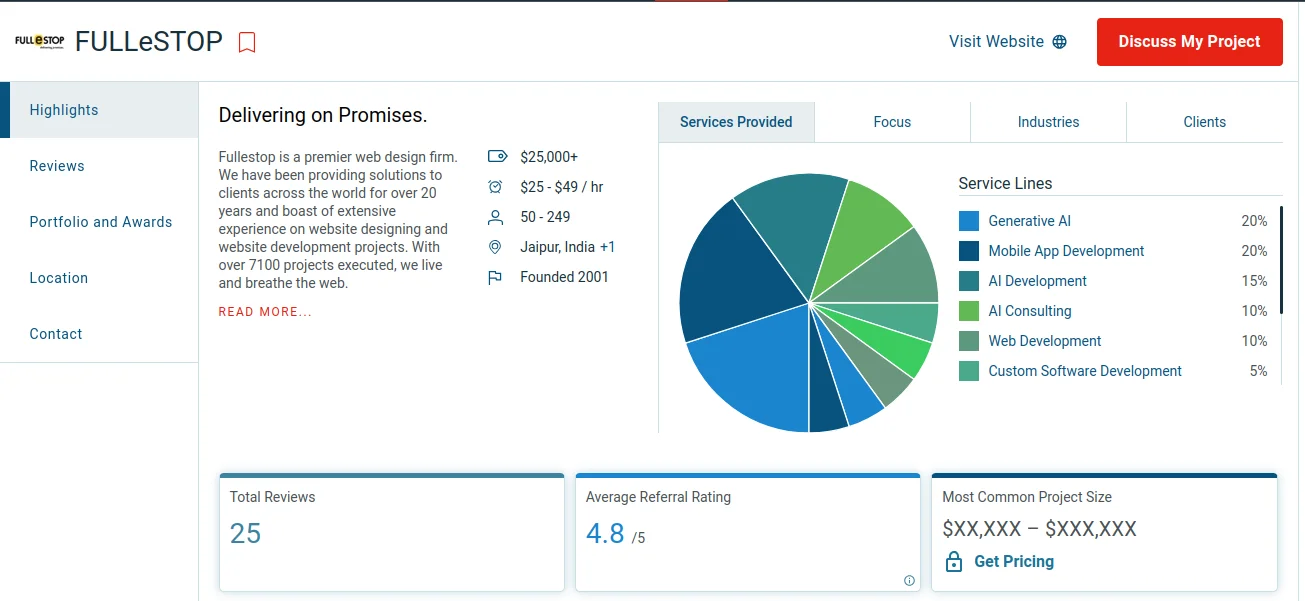Screen dimensions: 1305x601
Task: Click the Total Reviews count of 25
Action: click(x=245, y=534)
